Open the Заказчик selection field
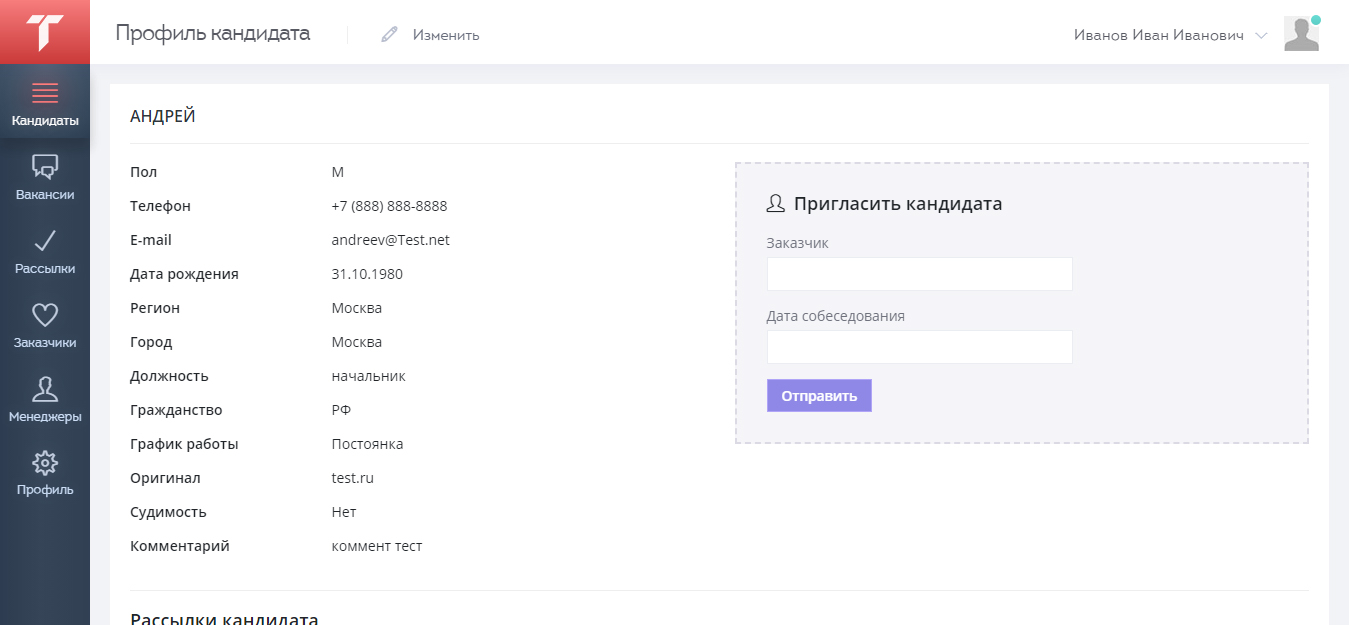Viewport: 1349px width, 625px height. pyautogui.click(x=919, y=274)
